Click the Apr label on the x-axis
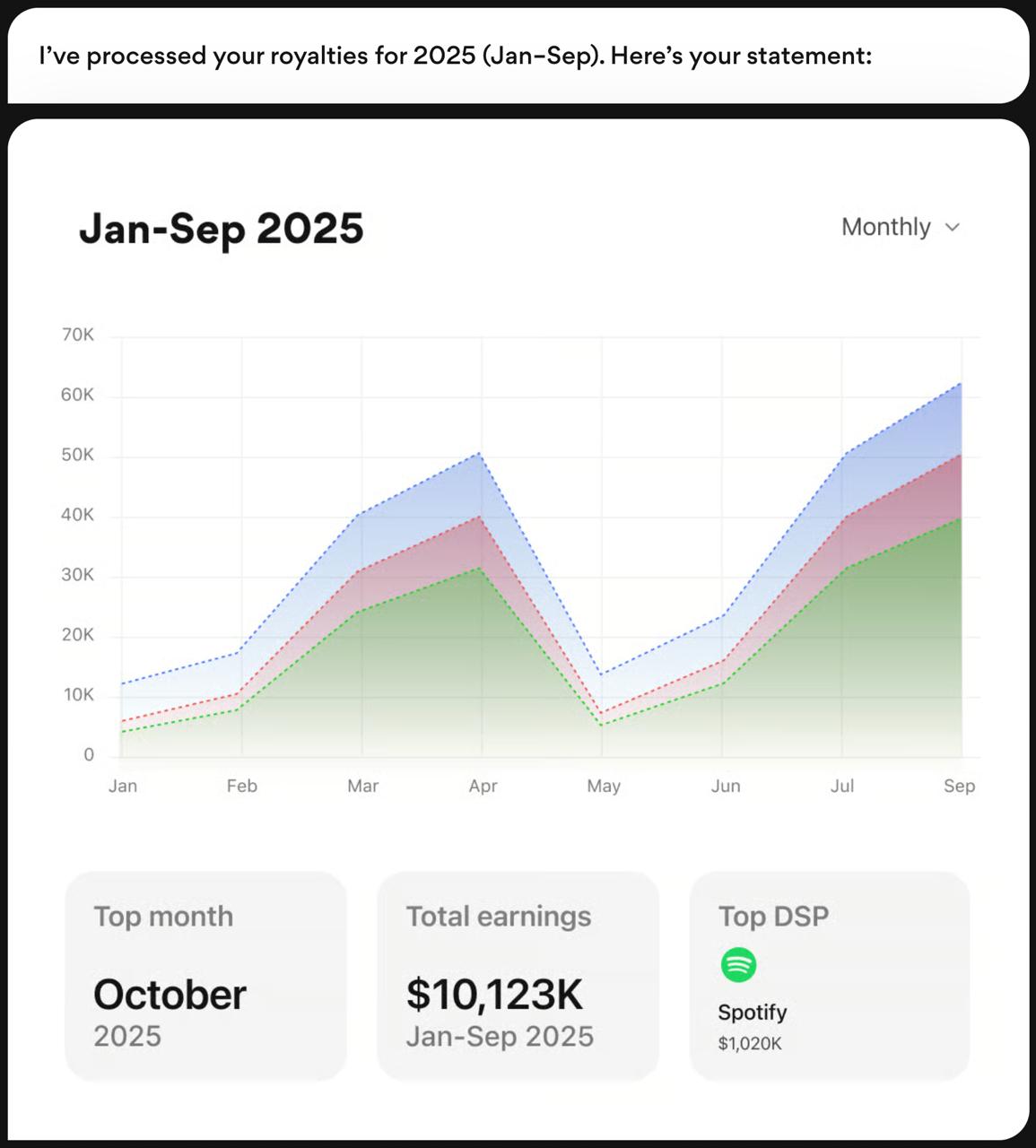This screenshot has height=1148, width=1036. (483, 786)
